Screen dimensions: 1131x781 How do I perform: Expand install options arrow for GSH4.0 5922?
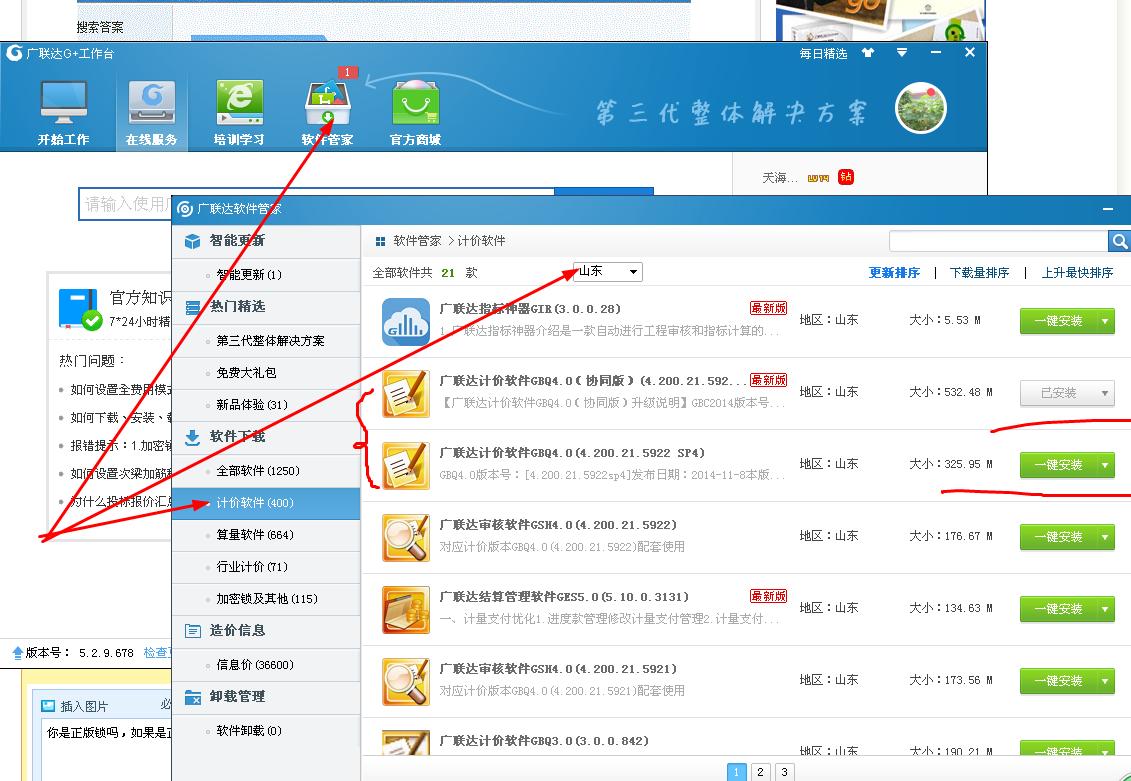[1105, 537]
